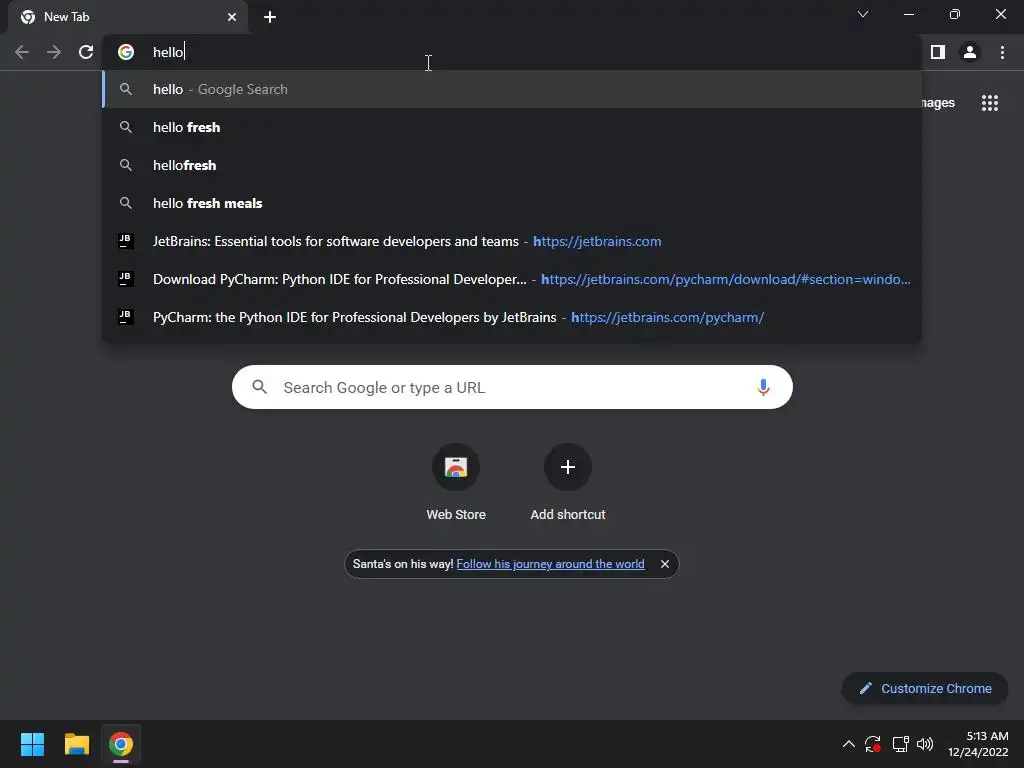
Task: Select the 'hello - Google Search' suggestion
Action: [x=512, y=89]
